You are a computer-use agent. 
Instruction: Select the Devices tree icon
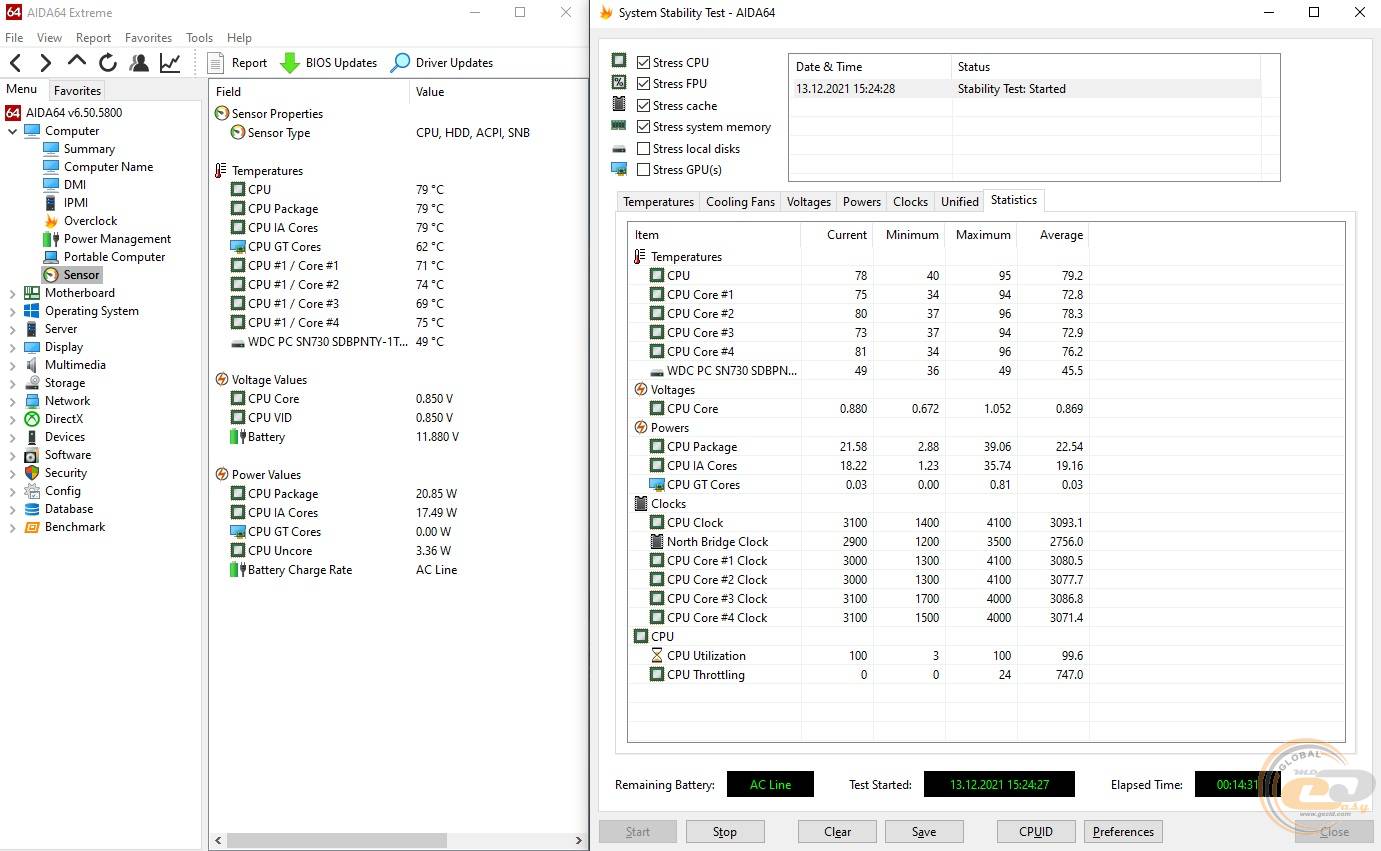pyautogui.click(x=31, y=437)
